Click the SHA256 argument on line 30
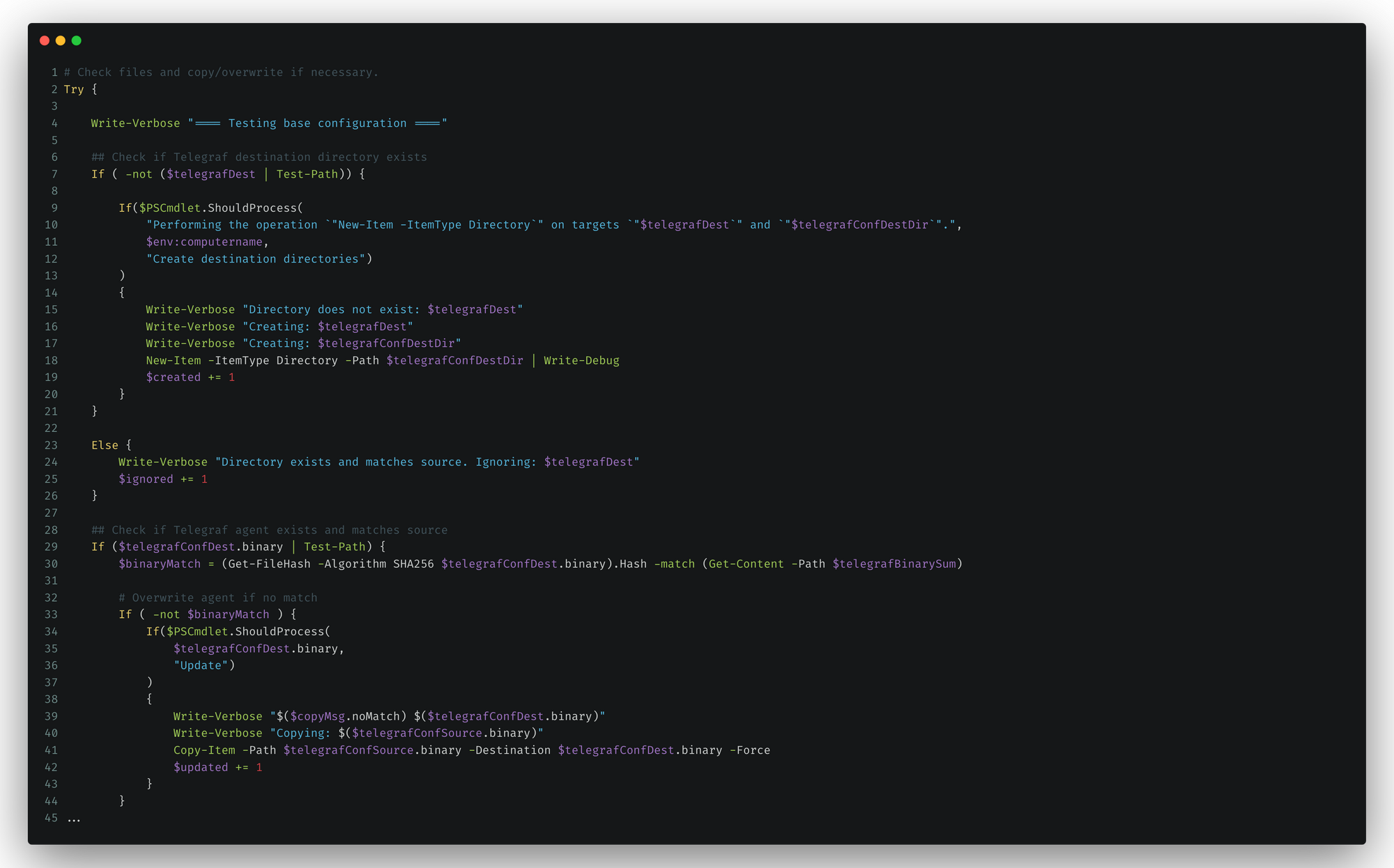 click(412, 564)
